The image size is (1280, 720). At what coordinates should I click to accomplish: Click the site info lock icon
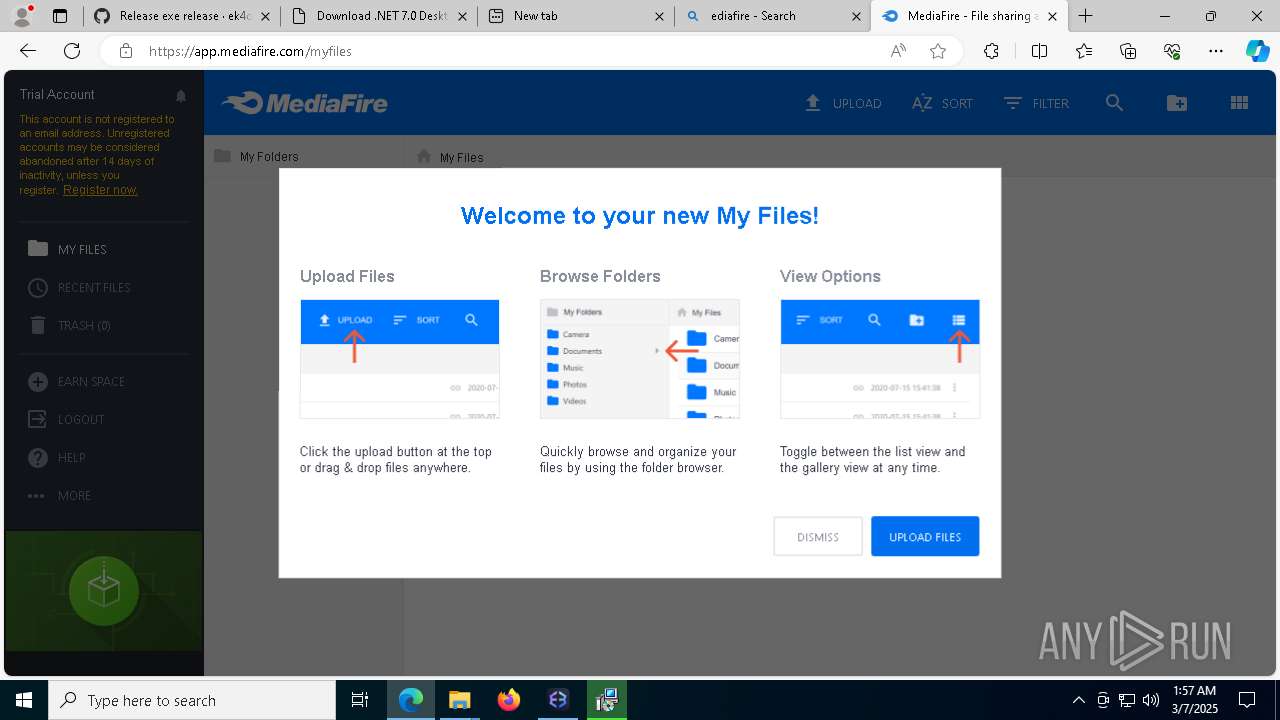(125, 51)
